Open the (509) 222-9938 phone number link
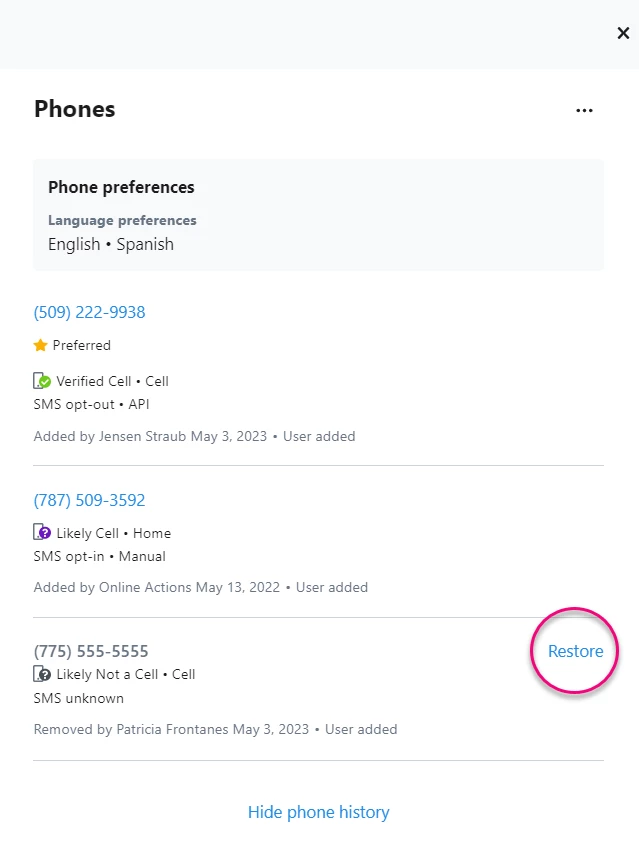 (89, 311)
